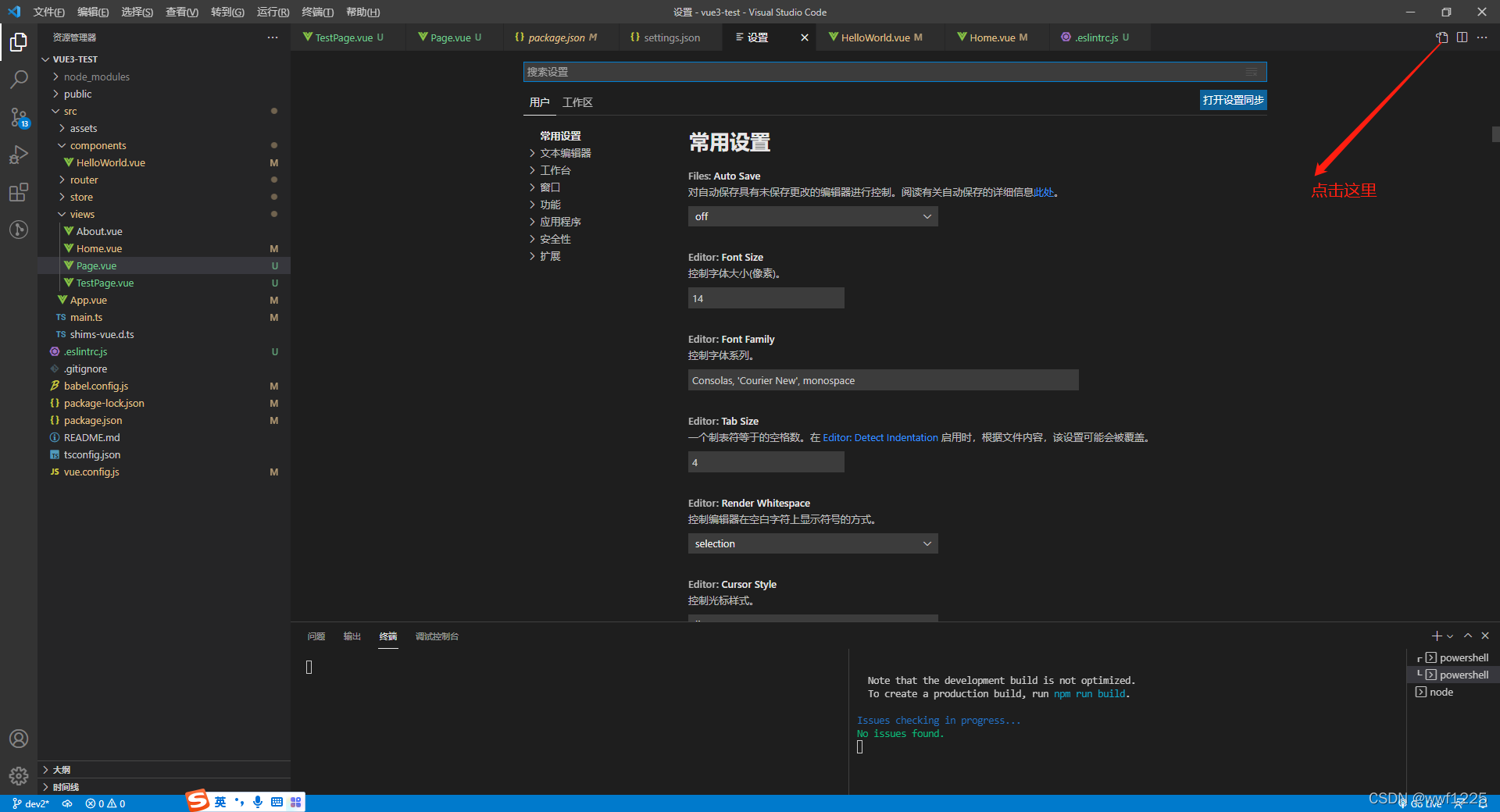Image resolution: width=1500 pixels, height=812 pixels.
Task: Open Source Control view with 13 badge
Action: pyautogui.click(x=19, y=117)
